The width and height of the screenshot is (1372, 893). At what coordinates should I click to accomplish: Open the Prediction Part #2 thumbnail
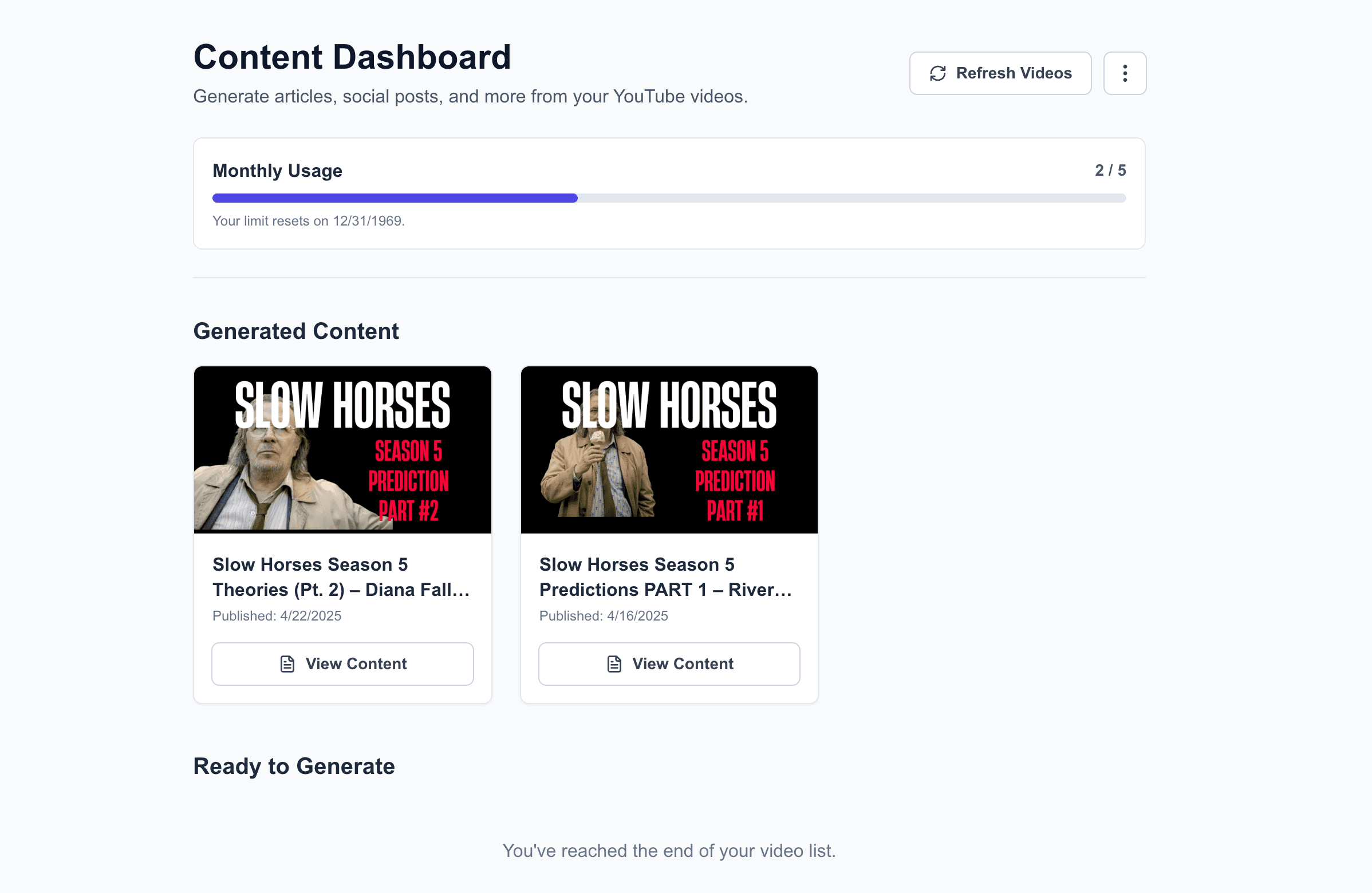(342, 449)
